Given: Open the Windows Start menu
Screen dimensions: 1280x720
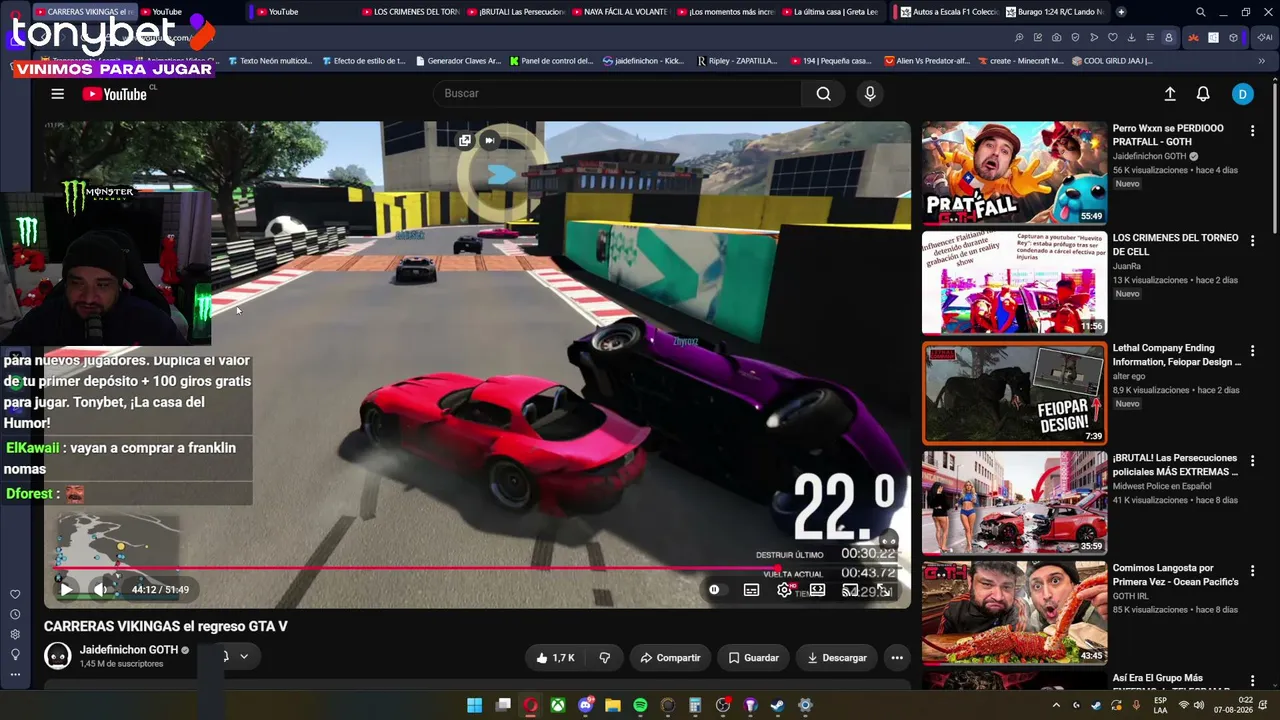Looking at the screenshot, I should click(475, 705).
